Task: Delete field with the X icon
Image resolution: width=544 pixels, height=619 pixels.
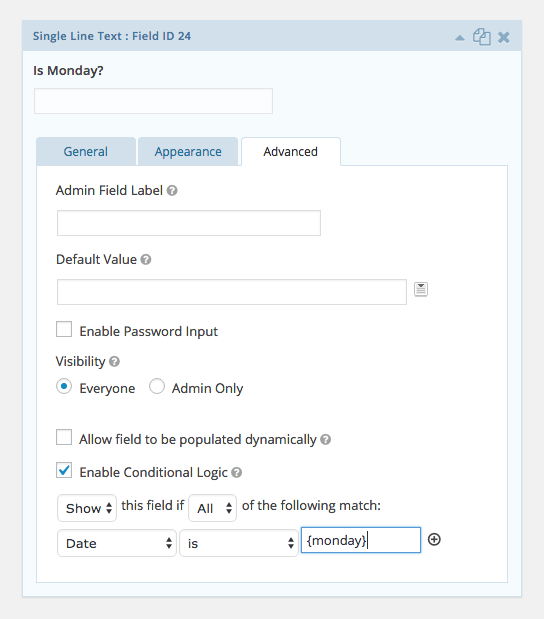Action: click(504, 38)
